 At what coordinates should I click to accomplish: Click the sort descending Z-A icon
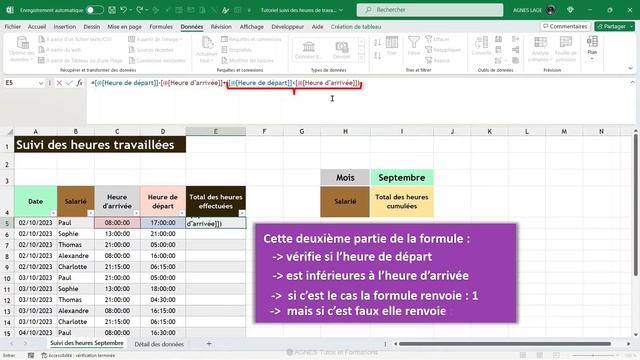(x=378, y=55)
